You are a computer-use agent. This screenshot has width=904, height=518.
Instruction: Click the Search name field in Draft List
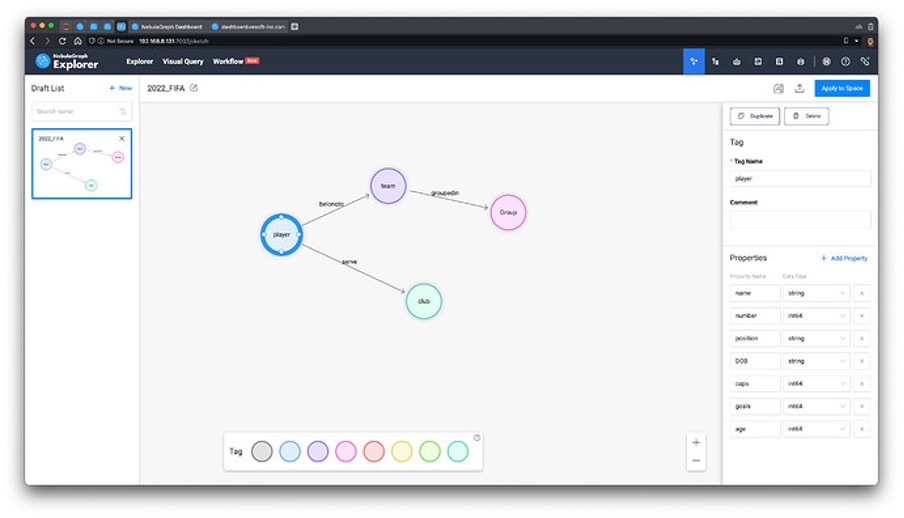(81, 111)
